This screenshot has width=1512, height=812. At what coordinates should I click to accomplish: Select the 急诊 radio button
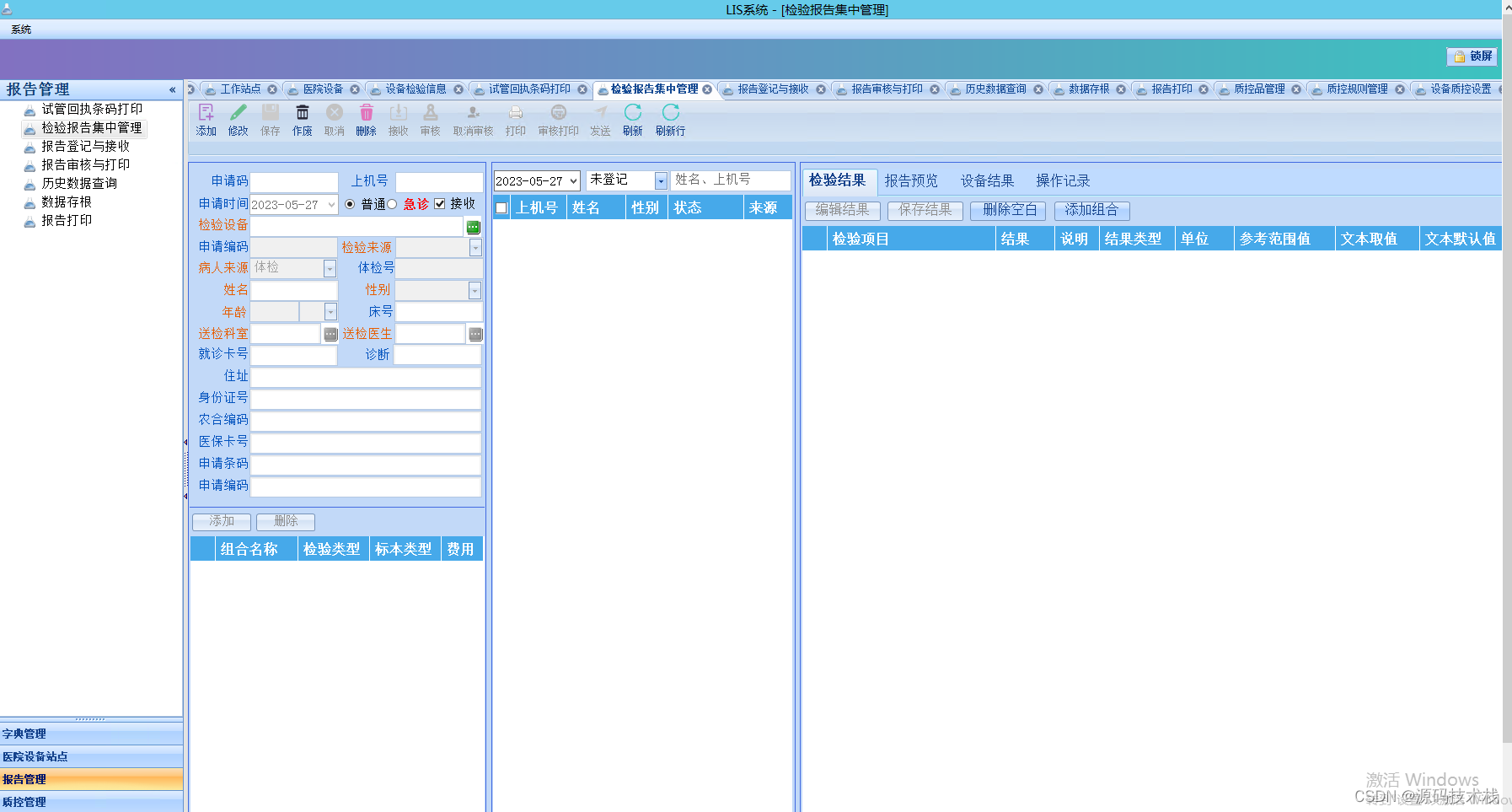click(x=392, y=204)
